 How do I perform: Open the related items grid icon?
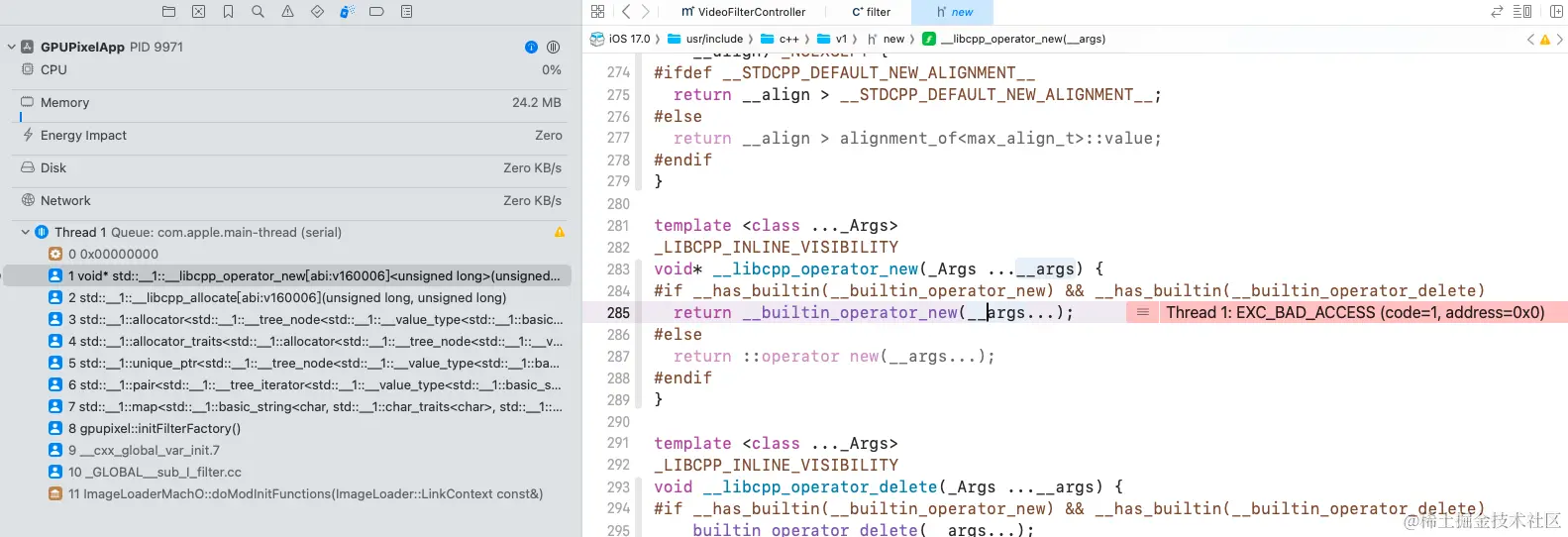click(x=597, y=12)
